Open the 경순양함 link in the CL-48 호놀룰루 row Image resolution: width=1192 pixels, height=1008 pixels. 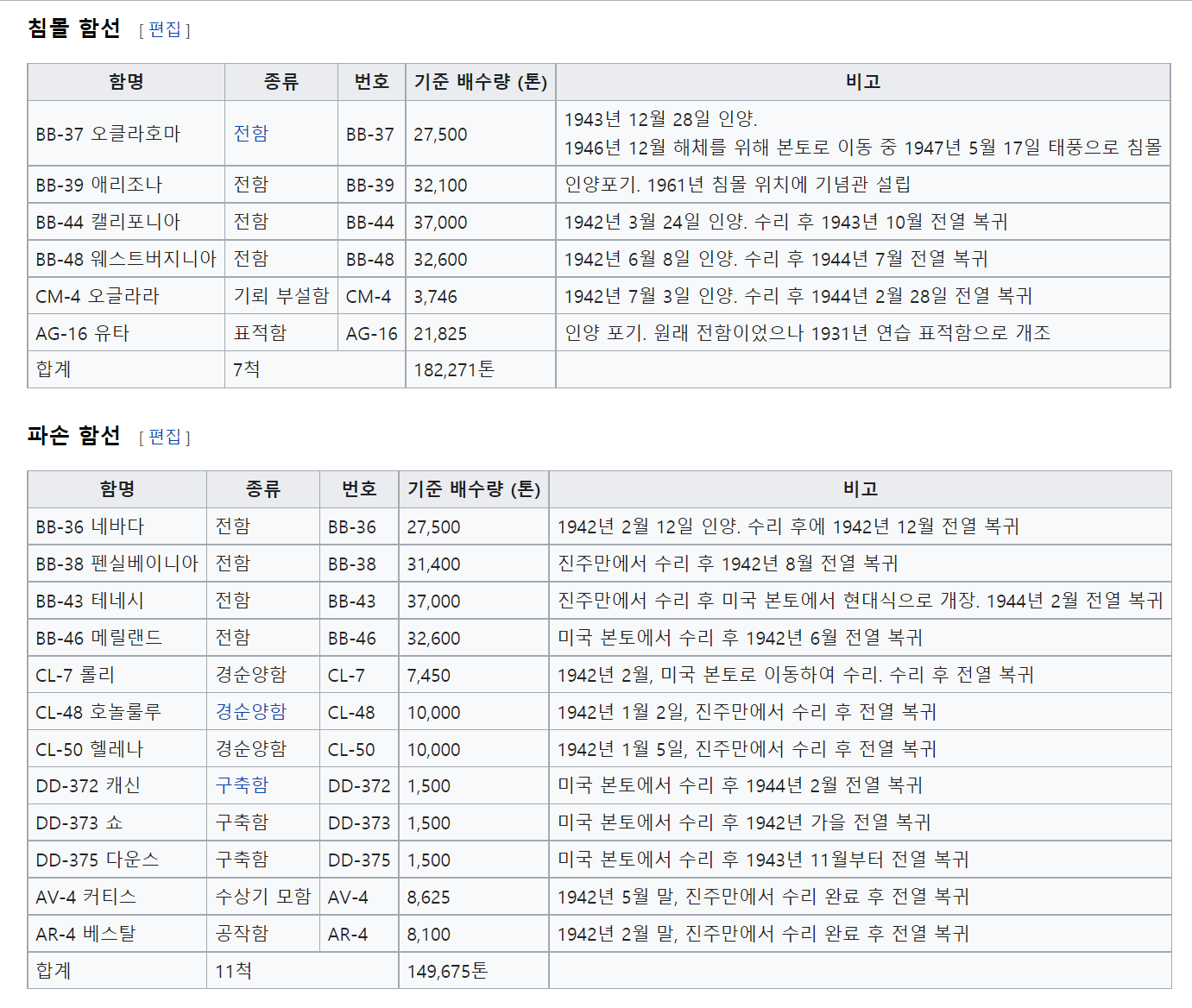point(251,711)
